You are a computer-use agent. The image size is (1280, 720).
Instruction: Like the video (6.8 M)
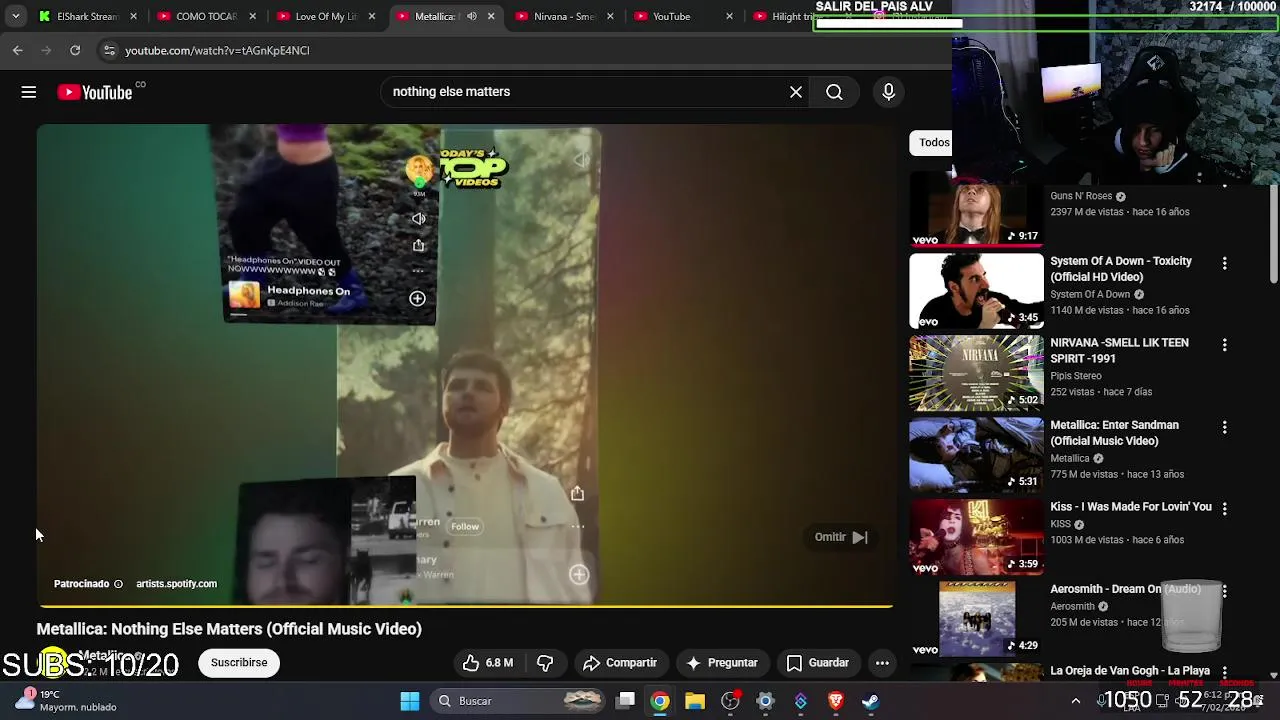click(488, 663)
